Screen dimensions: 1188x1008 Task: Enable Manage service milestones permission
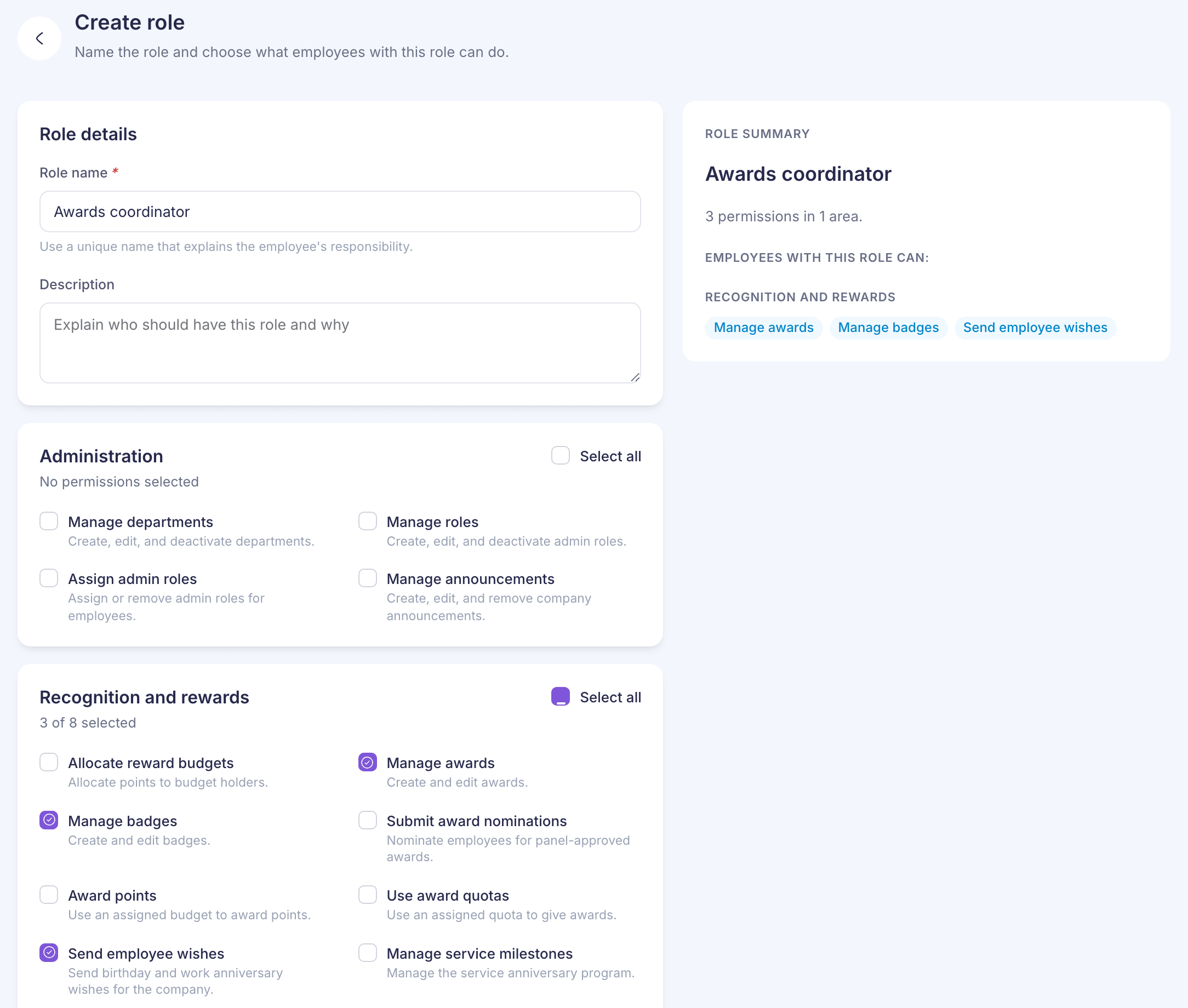pyautogui.click(x=368, y=953)
